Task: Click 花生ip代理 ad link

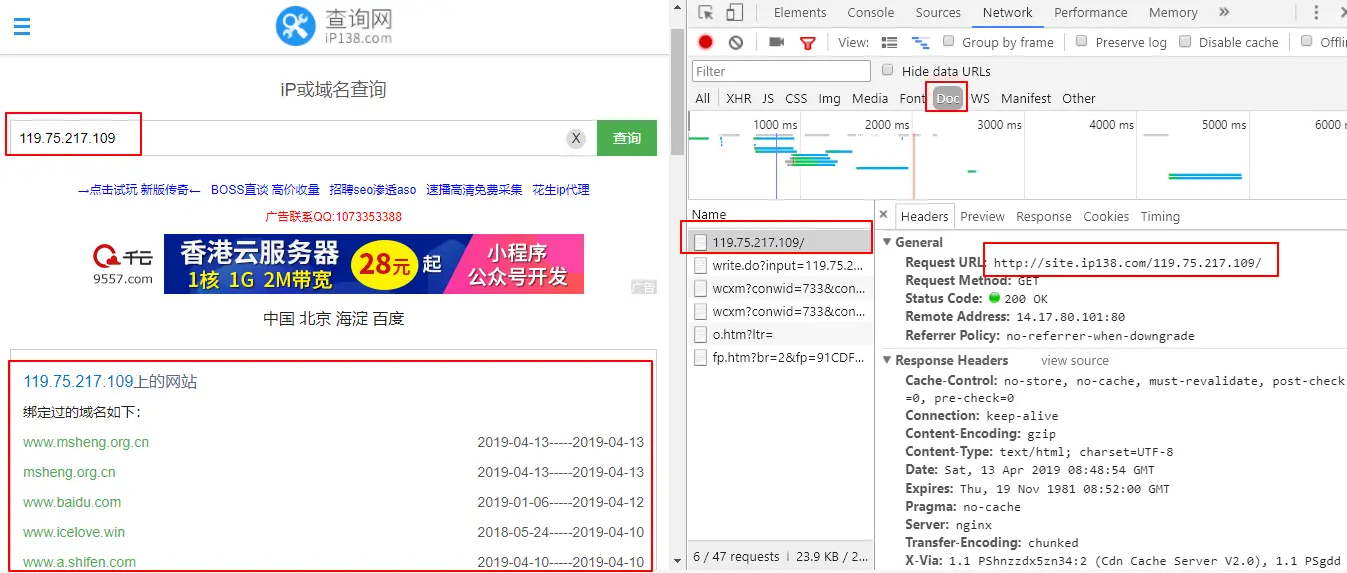Action: [x=561, y=190]
